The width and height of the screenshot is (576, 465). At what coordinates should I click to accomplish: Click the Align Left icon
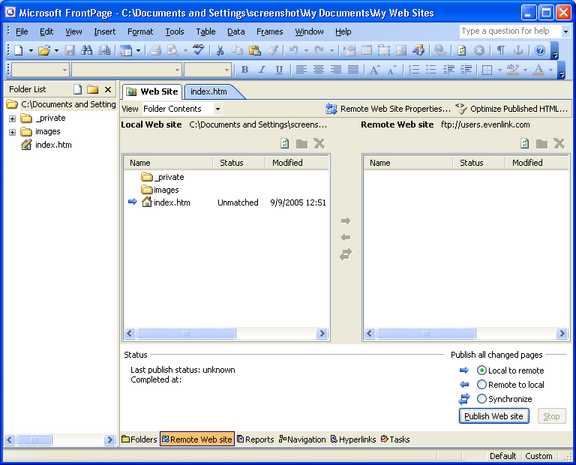[301, 69]
